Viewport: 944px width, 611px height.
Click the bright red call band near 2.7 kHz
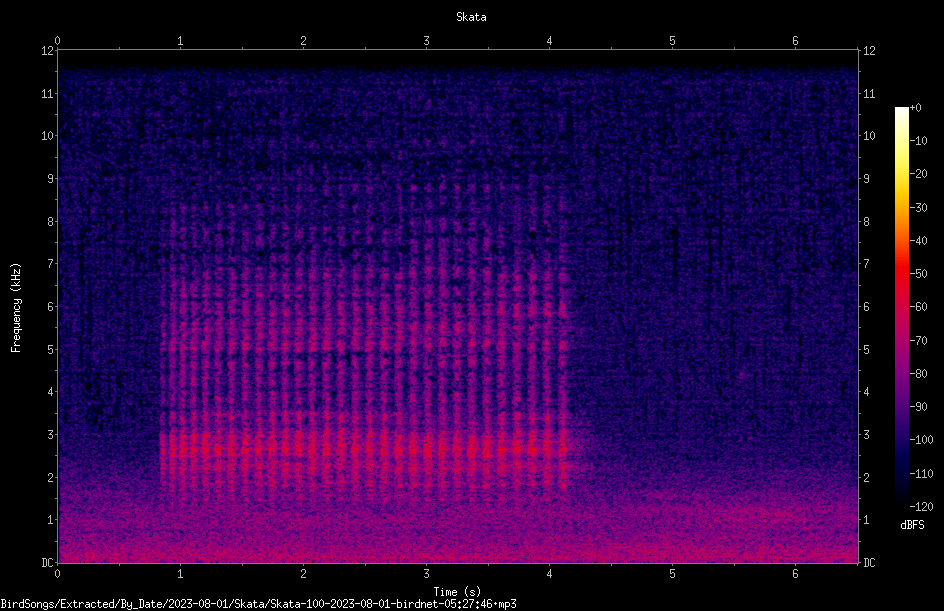pyautogui.click(x=364, y=448)
